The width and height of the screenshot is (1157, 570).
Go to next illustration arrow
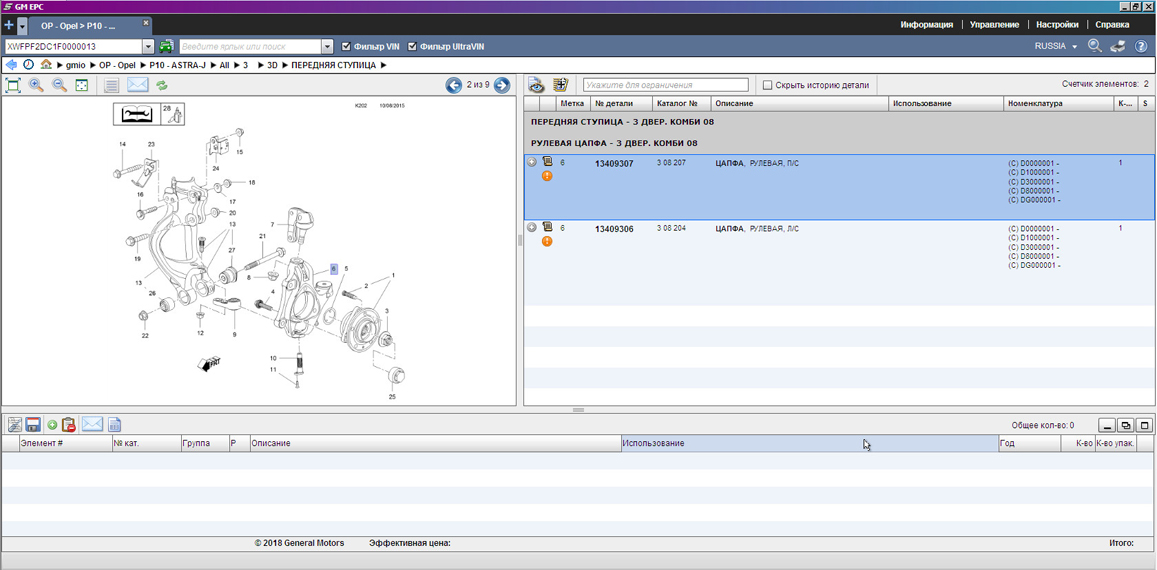502,86
